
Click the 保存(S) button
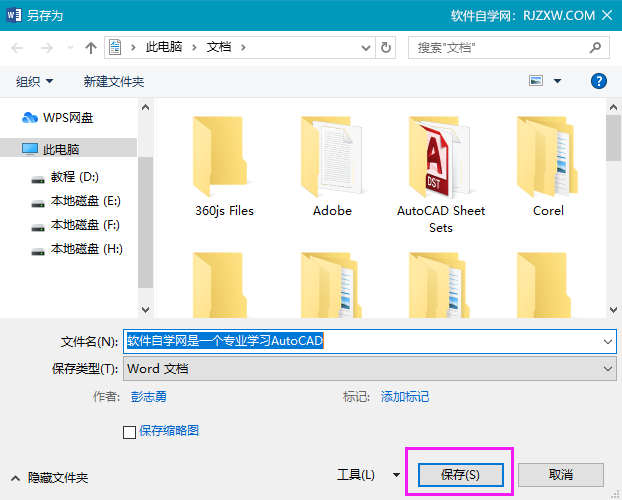(461, 475)
